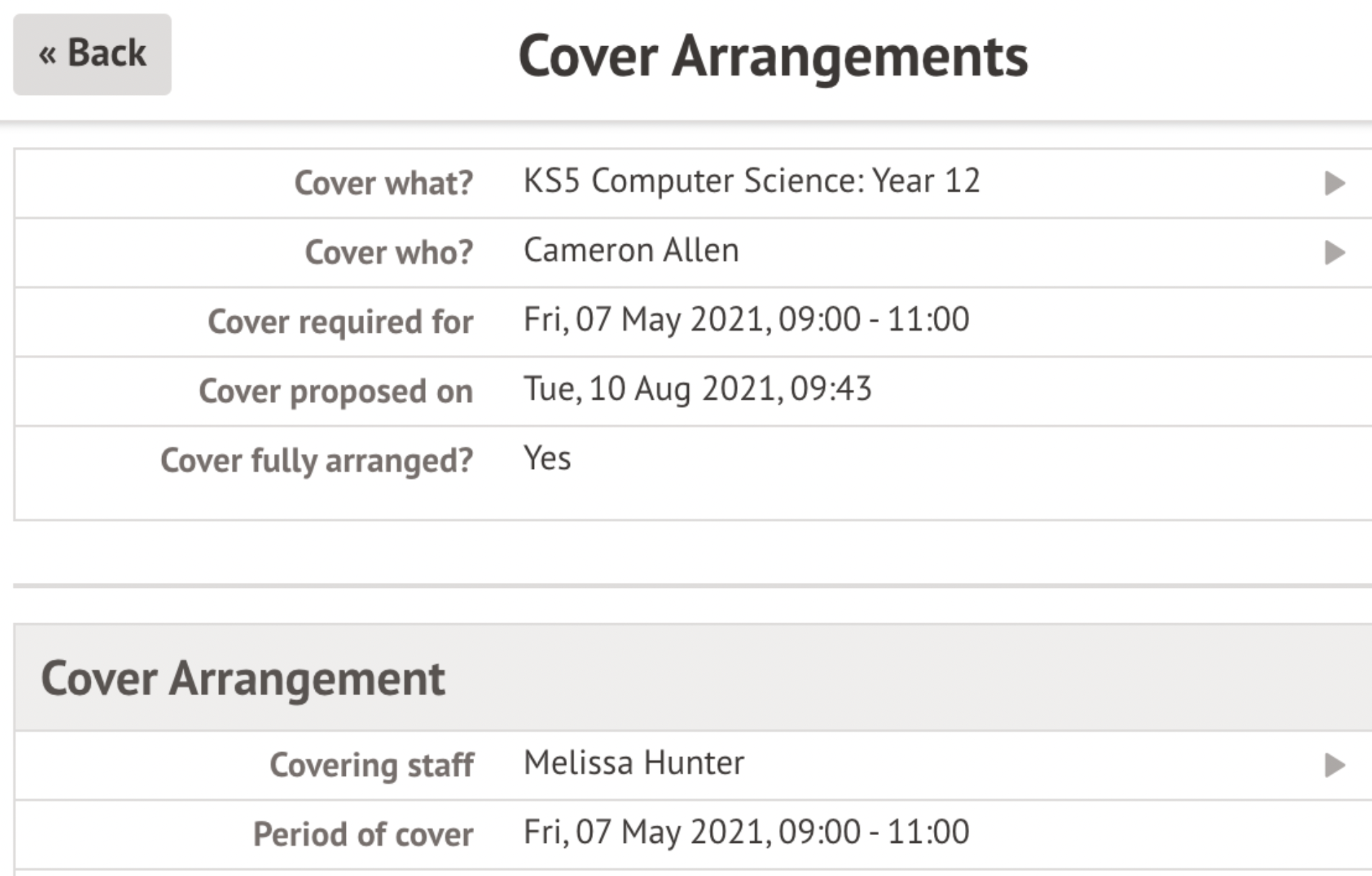1372x876 pixels.
Task: Click the Back button
Action: click(x=92, y=53)
